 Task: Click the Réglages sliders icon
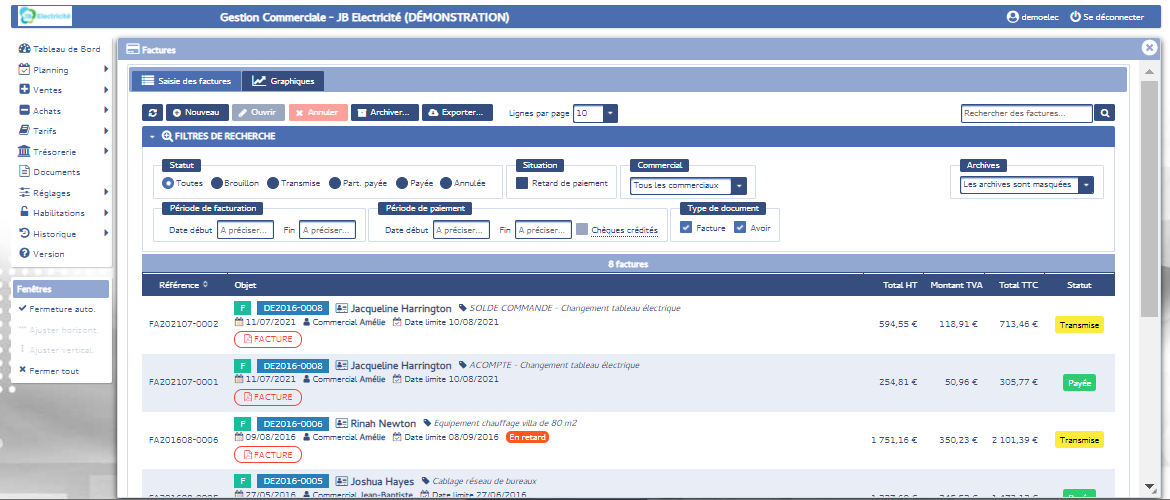pos(24,192)
